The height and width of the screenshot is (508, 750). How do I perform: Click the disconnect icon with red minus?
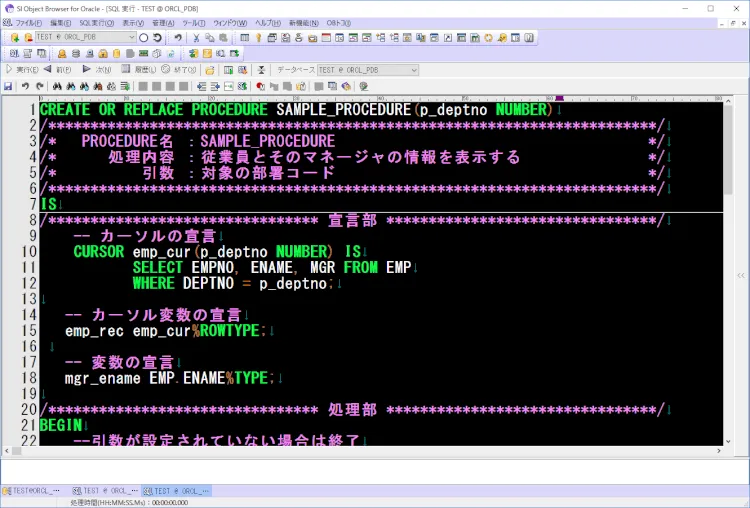[x=28, y=37]
